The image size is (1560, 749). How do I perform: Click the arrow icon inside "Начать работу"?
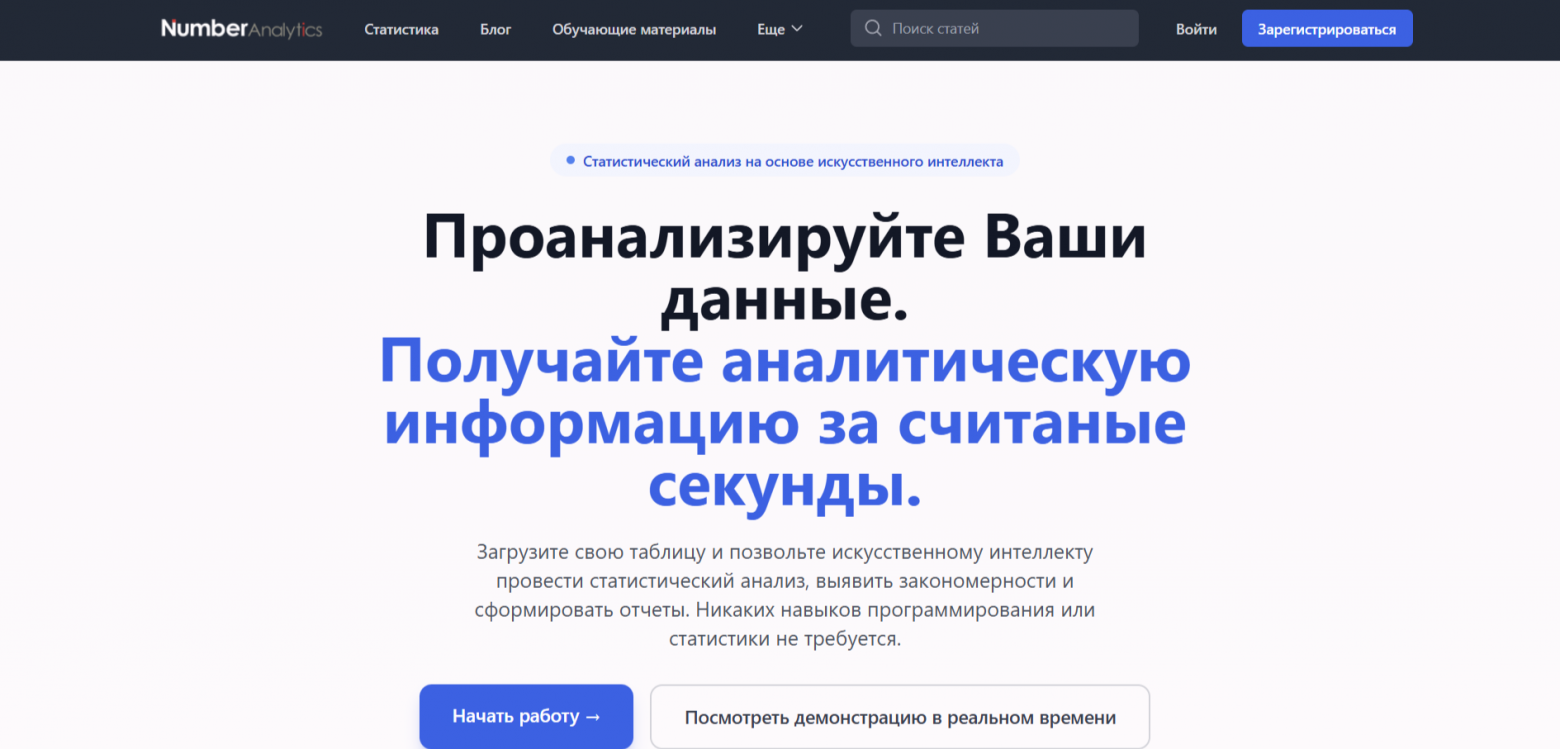pos(594,716)
